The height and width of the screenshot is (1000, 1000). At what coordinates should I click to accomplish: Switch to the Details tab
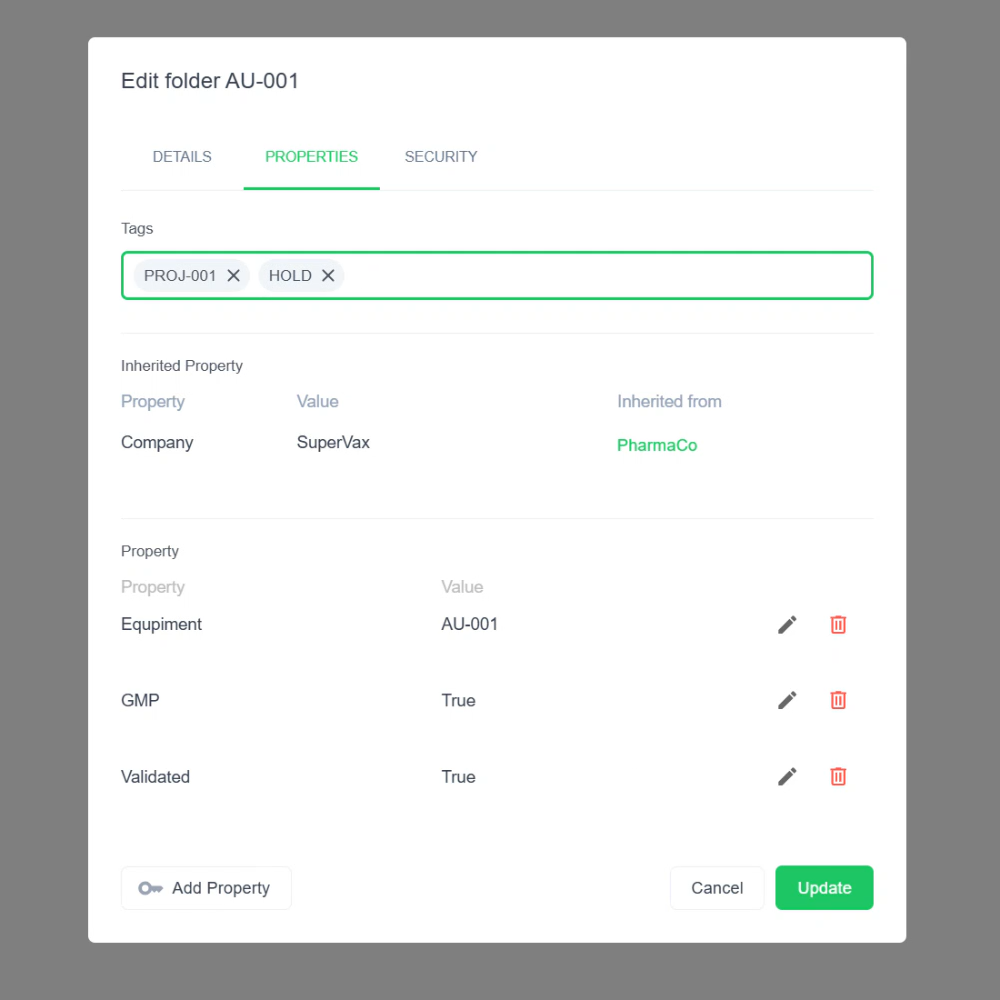pyautogui.click(x=182, y=157)
